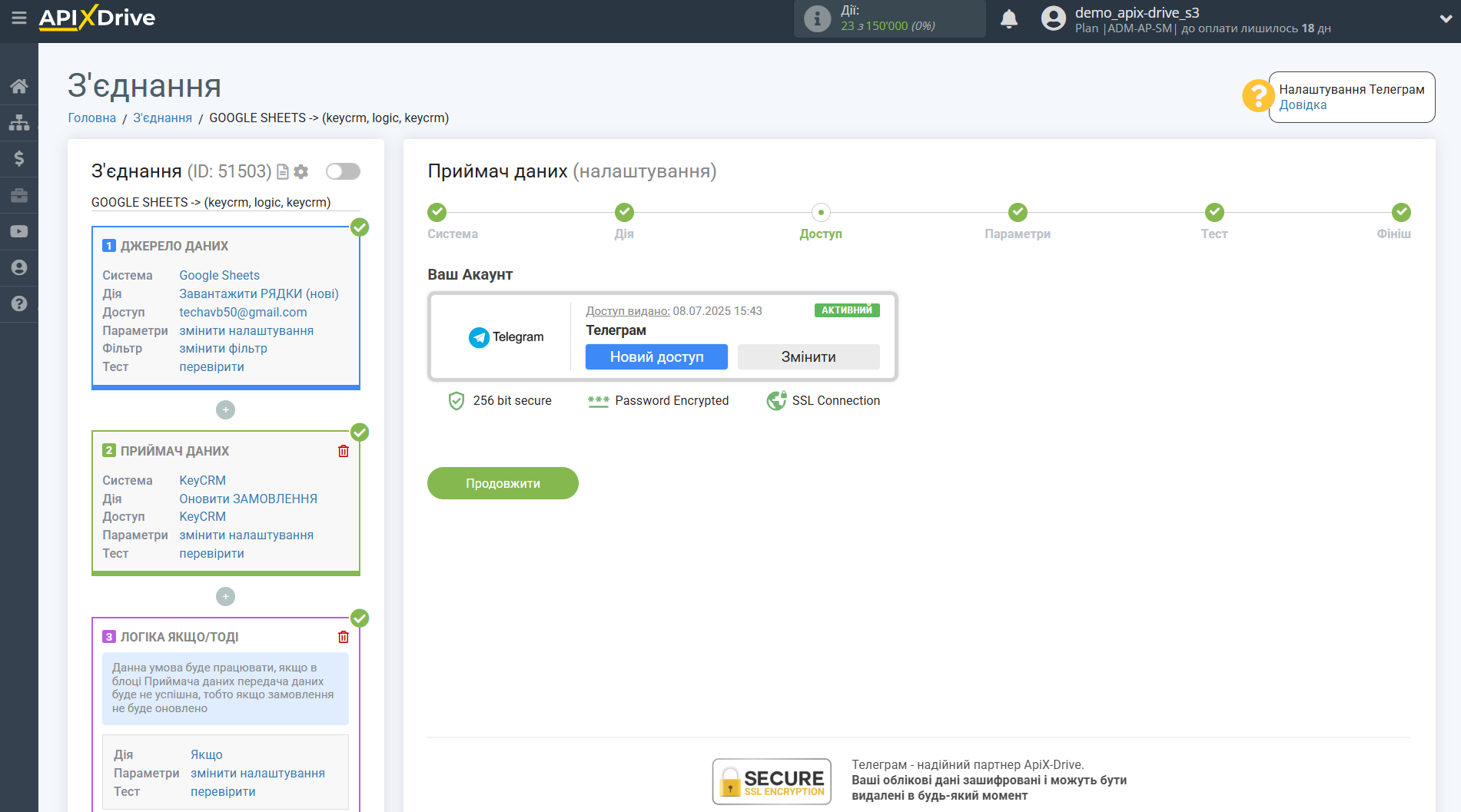Click add step plus after data receiver
Image resolution: width=1461 pixels, height=812 pixels.
click(225, 597)
